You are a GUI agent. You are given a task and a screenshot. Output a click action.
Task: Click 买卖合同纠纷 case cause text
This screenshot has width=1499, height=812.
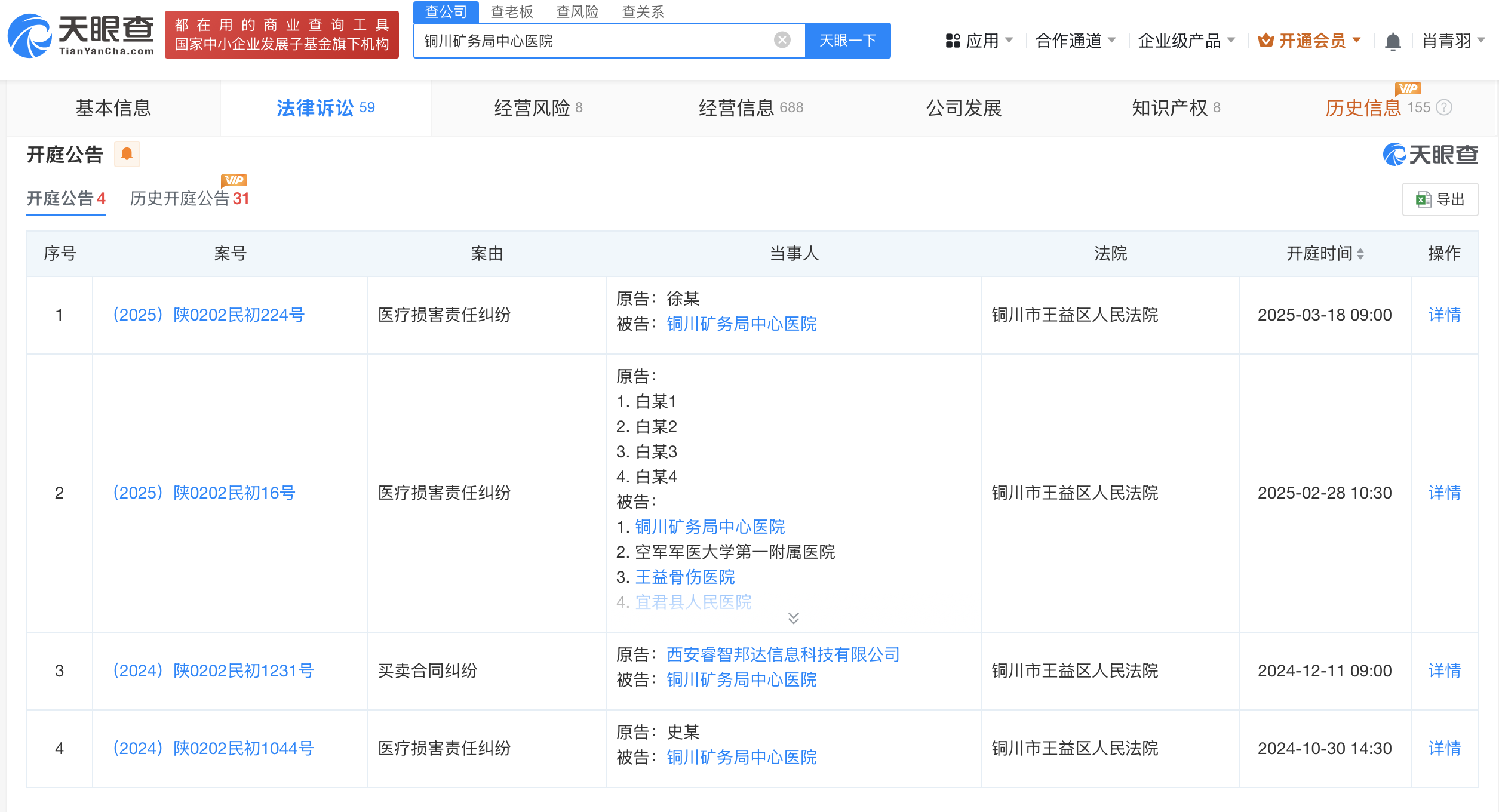pyautogui.click(x=428, y=670)
